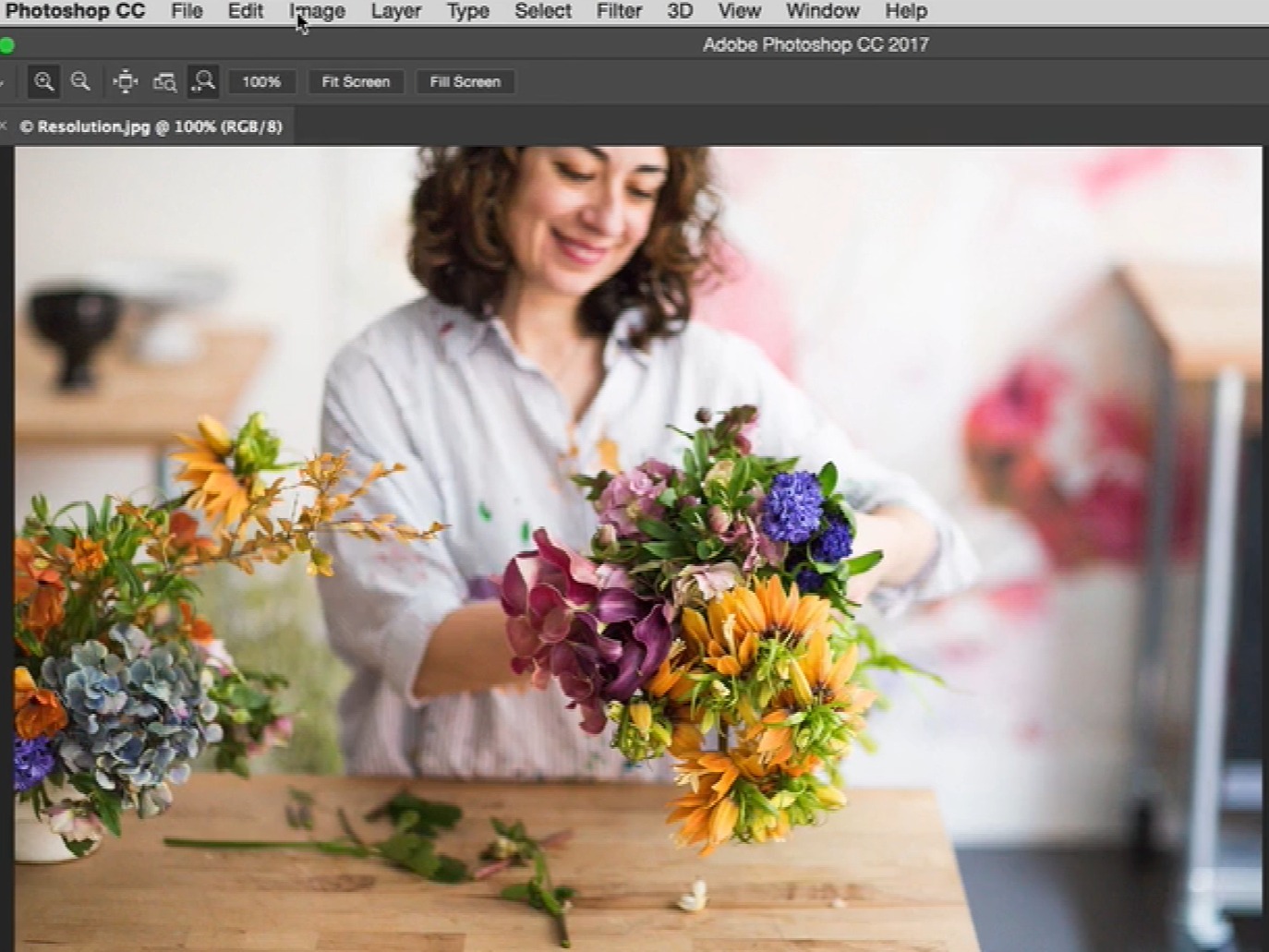Open the Filter menu
Screen dimensions: 1269x952
[x=618, y=11]
